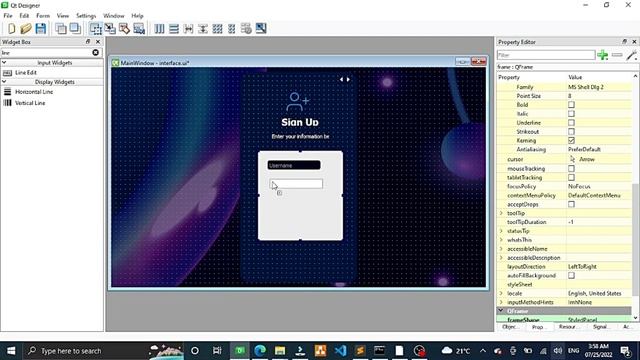Enable the tabletTracking checkbox
This screenshot has height=360, width=640.
point(571,178)
